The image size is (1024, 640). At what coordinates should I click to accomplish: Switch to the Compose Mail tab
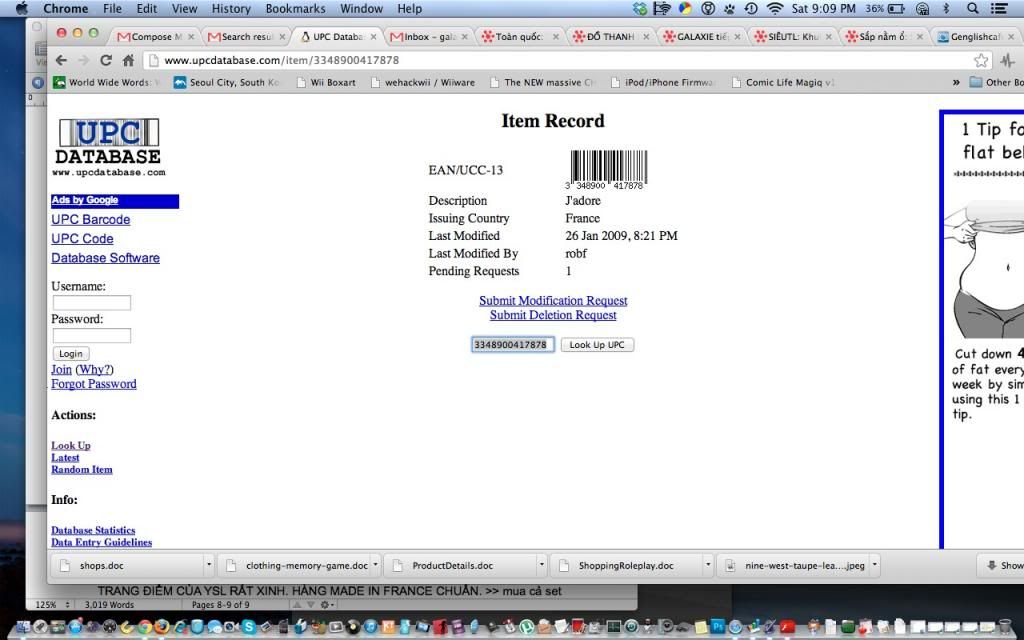click(x=150, y=37)
